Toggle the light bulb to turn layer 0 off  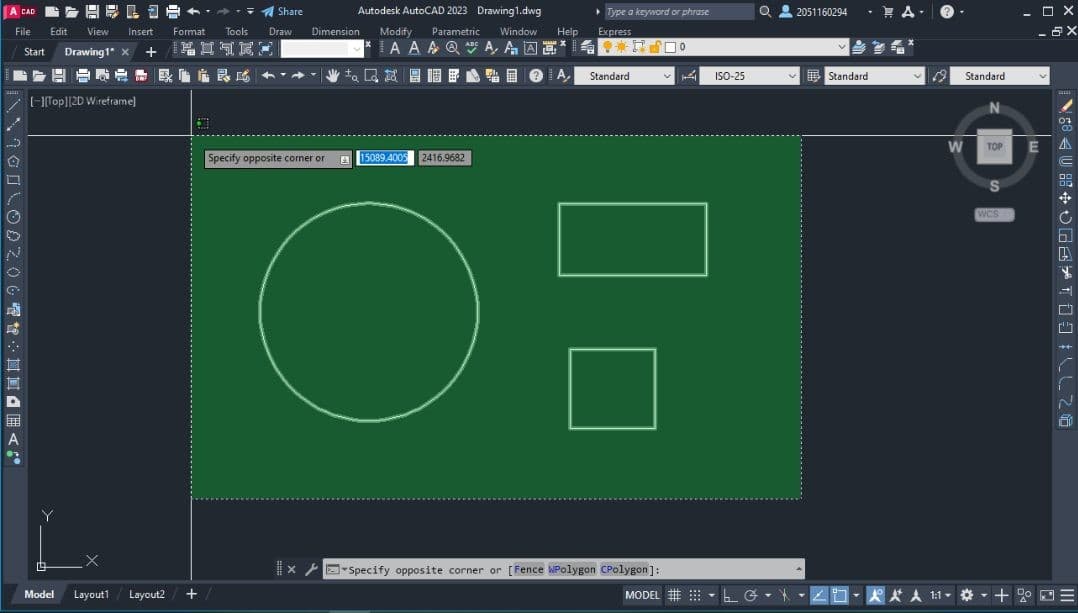607,47
